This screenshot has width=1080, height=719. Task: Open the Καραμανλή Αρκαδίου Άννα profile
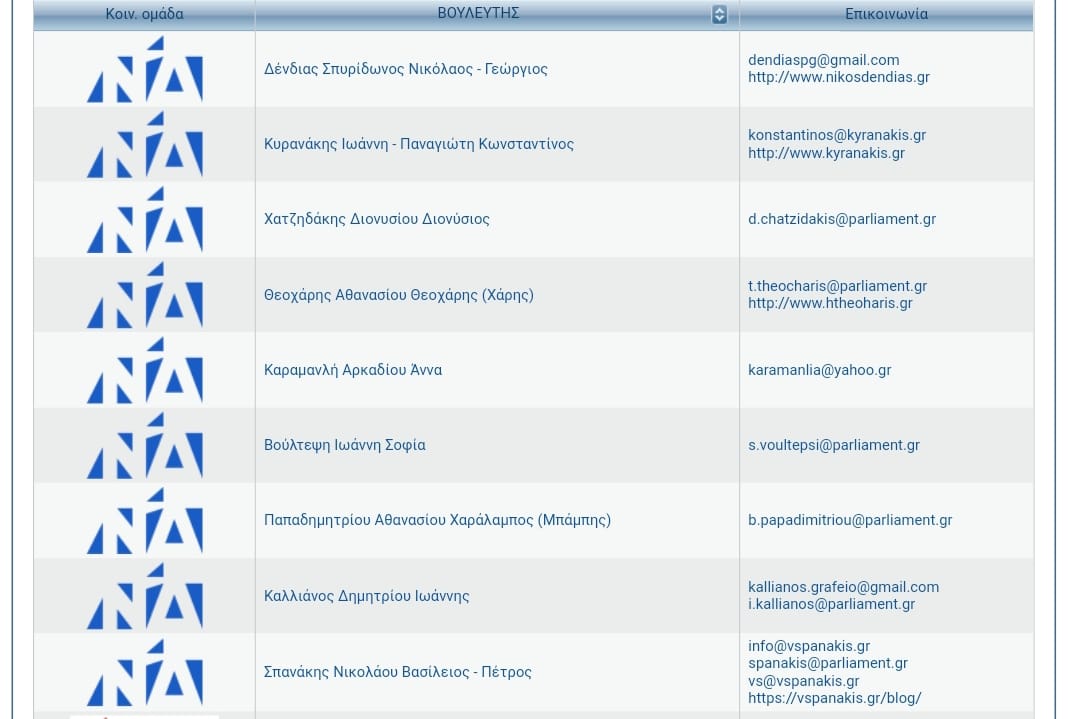353,370
